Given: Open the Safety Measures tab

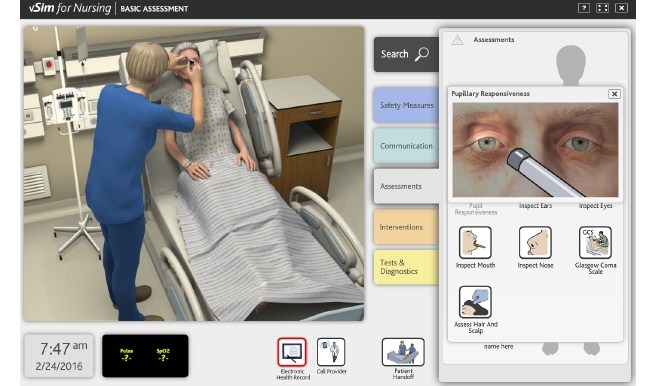Looking at the screenshot, I should tap(406, 105).
